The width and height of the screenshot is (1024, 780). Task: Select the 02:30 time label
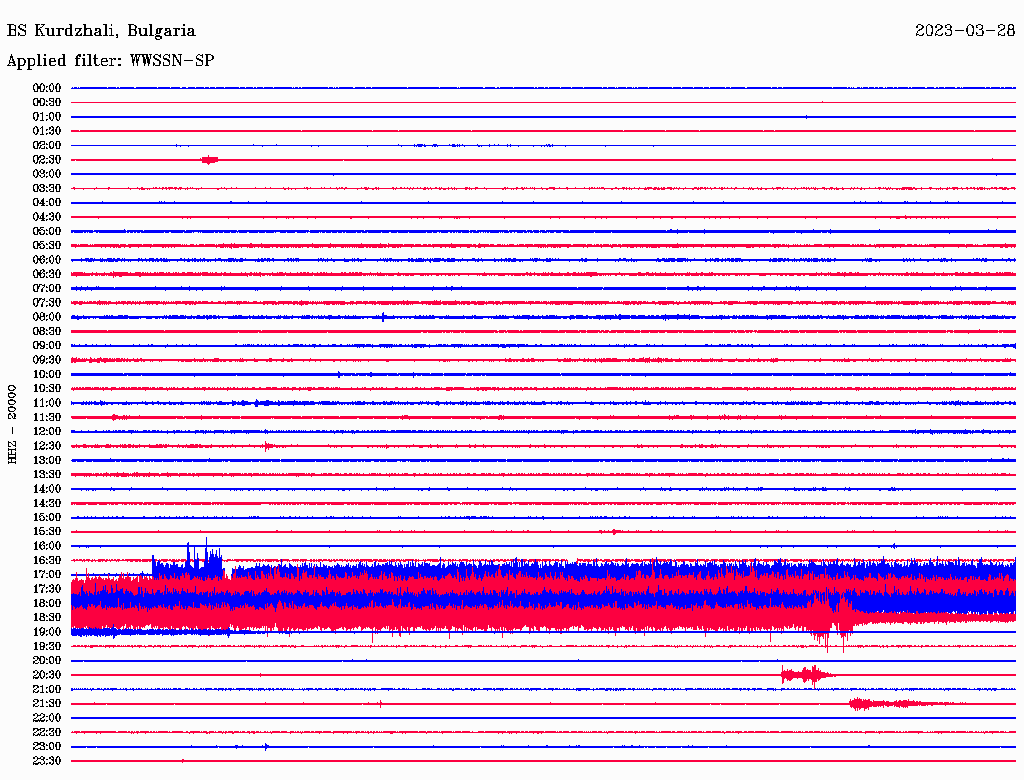(47, 159)
